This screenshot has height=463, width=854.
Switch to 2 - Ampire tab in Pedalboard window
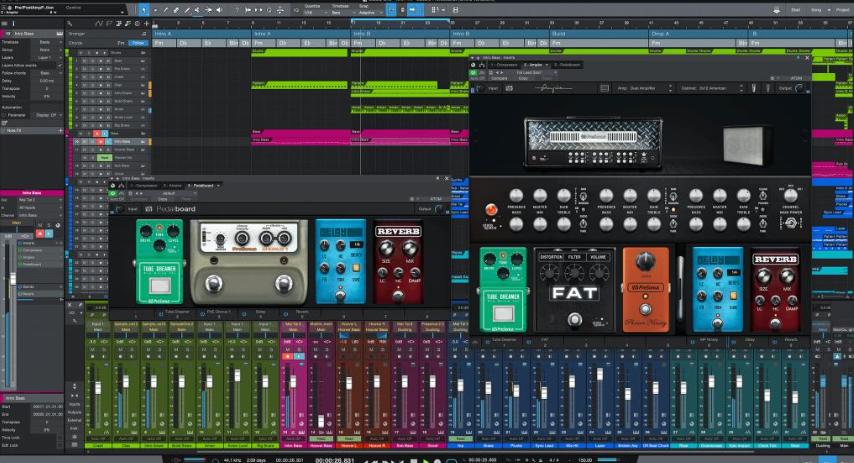pos(172,186)
